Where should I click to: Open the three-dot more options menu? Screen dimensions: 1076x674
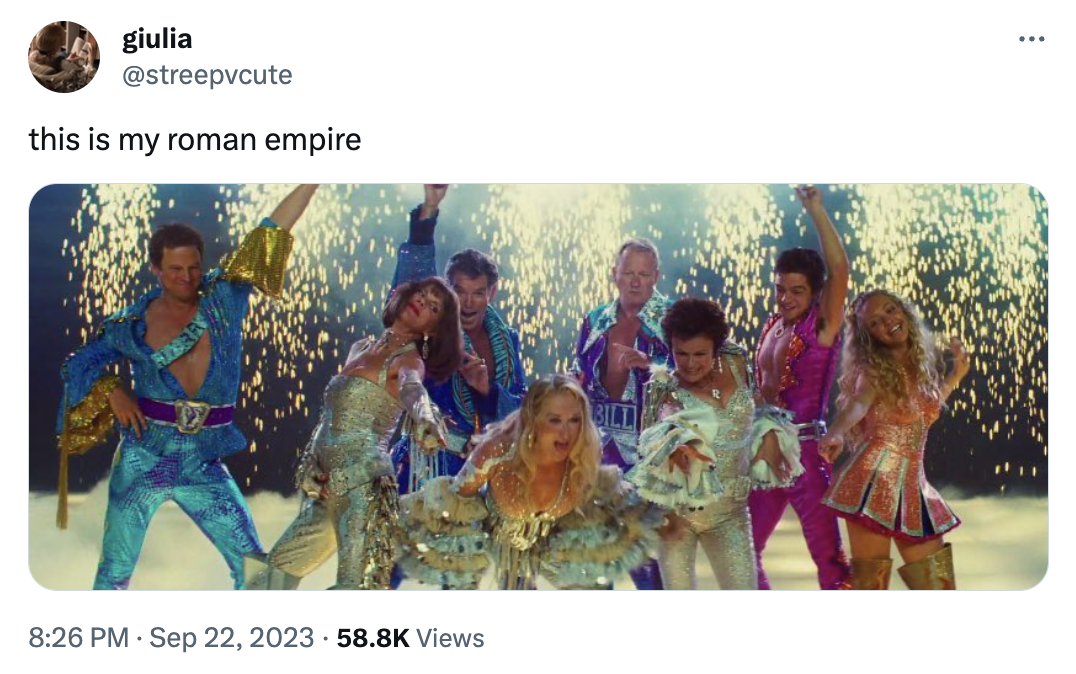click(1030, 40)
